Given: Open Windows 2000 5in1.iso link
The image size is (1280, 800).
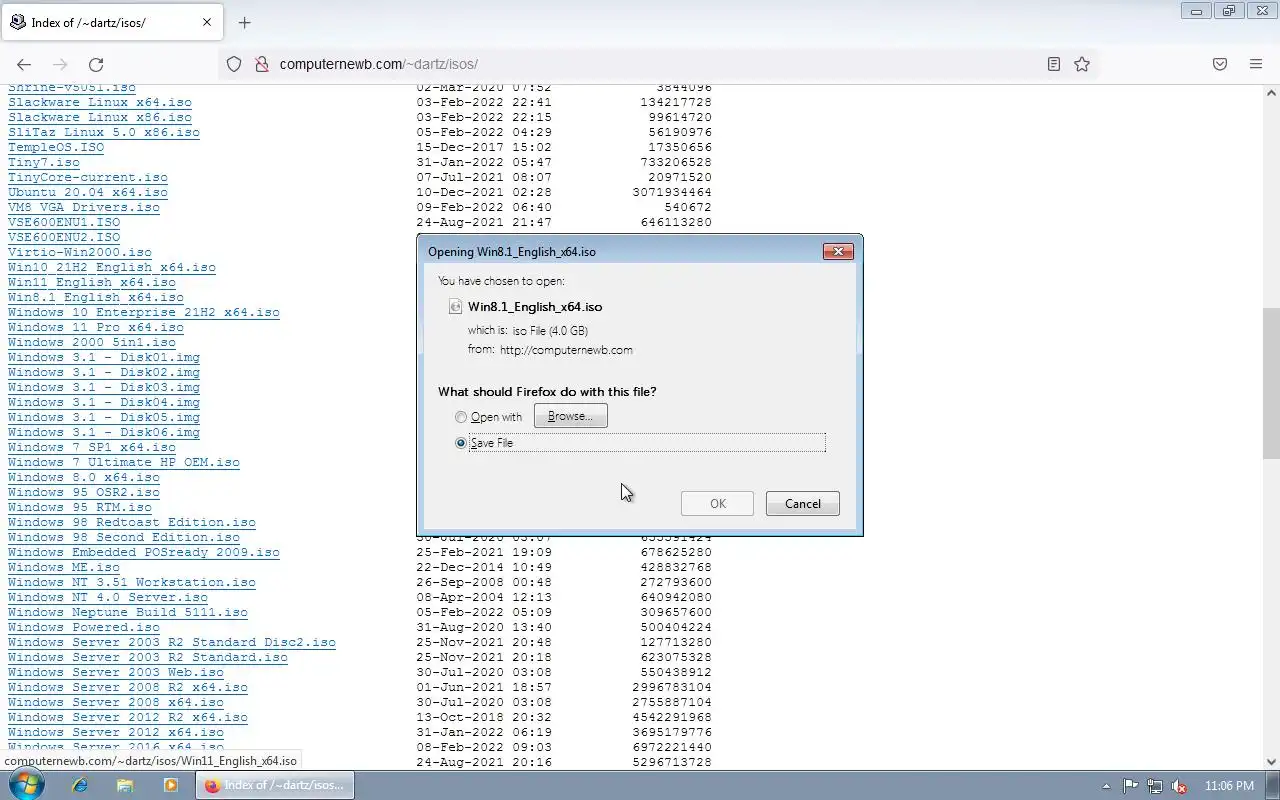Looking at the screenshot, I should pyautogui.click(x=92, y=342).
